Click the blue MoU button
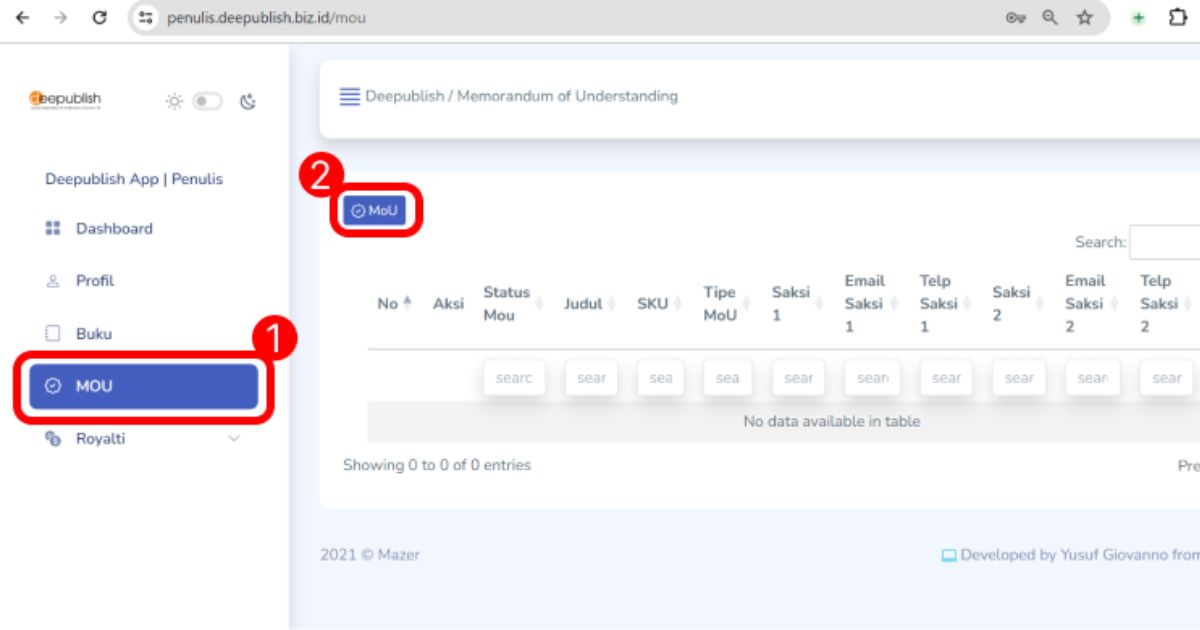 [x=374, y=210]
